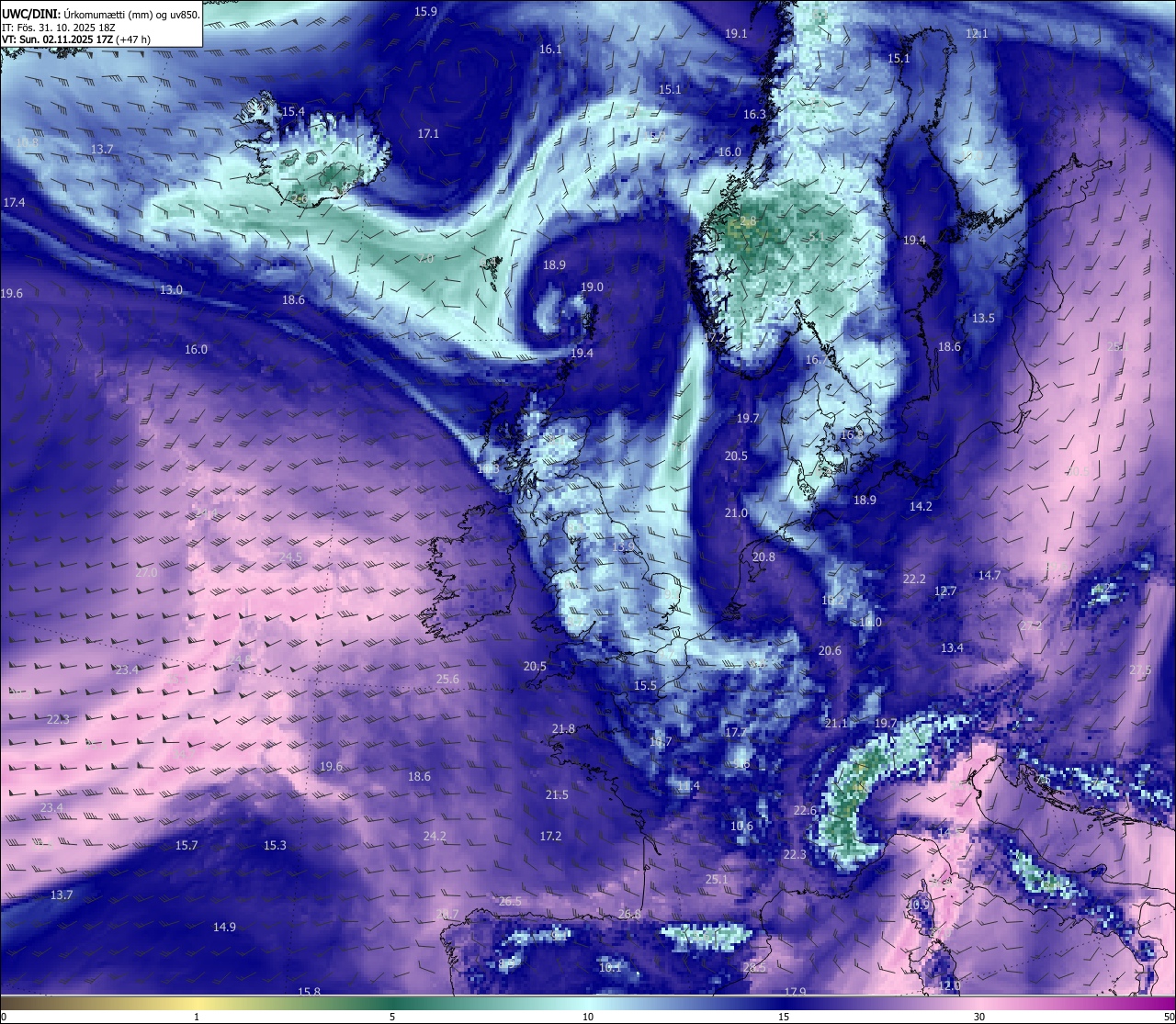Click the map value 13.4
Viewport: 1176px width, 1024px height.
click(952, 648)
